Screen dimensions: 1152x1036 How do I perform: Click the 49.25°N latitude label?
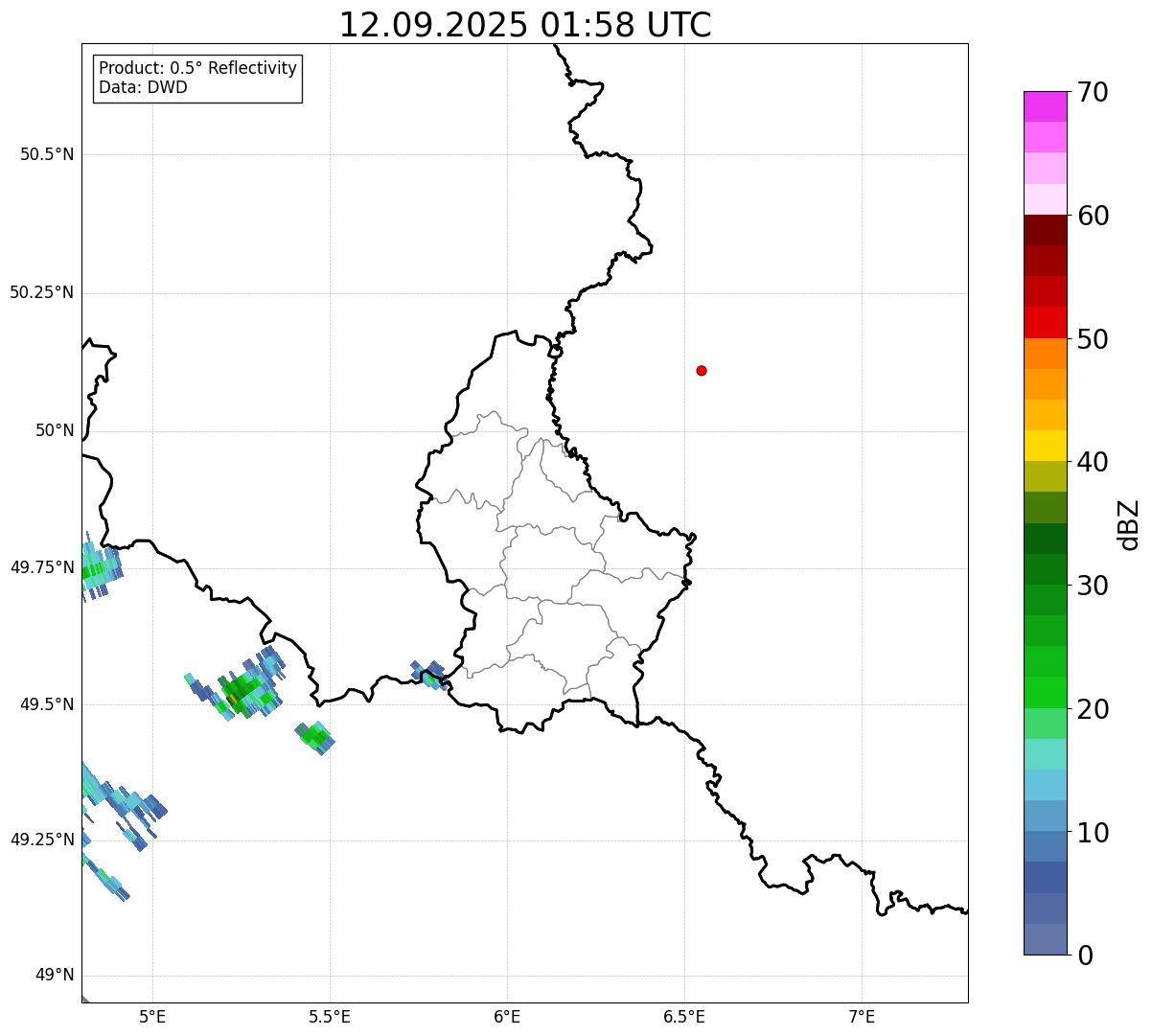42,840
